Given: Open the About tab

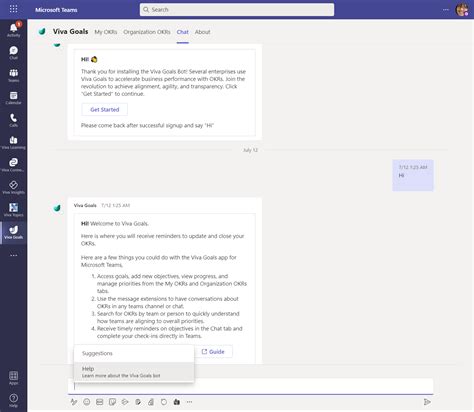Looking at the screenshot, I should (x=202, y=32).
